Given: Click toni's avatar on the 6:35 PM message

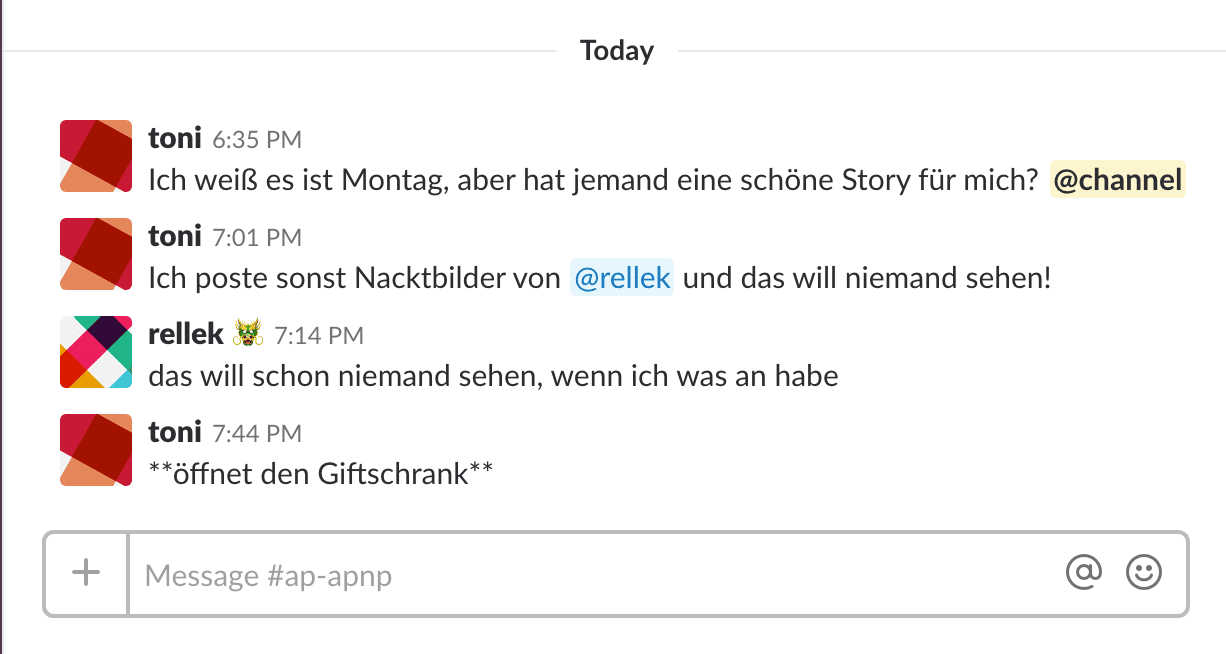Looking at the screenshot, I should (x=96, y=156).
